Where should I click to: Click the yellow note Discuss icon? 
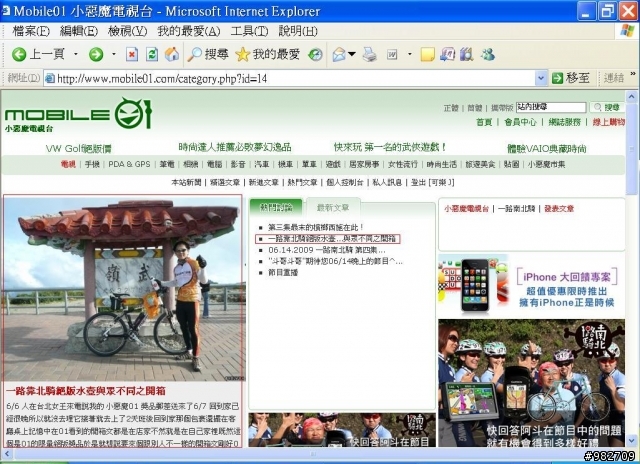pyautogui.click(x=427, y=54)
